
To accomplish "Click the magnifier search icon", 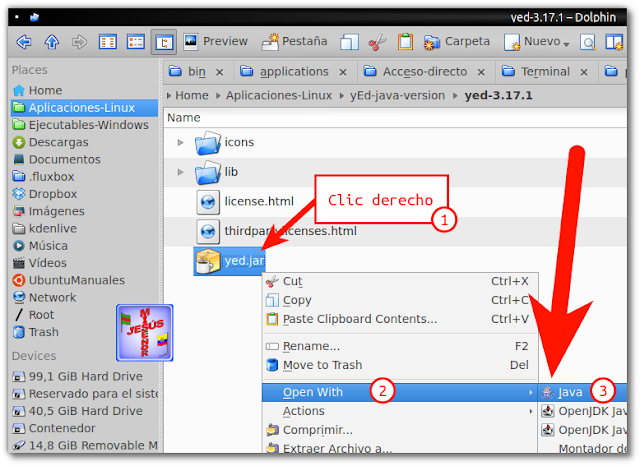I will tap(587, 42).
